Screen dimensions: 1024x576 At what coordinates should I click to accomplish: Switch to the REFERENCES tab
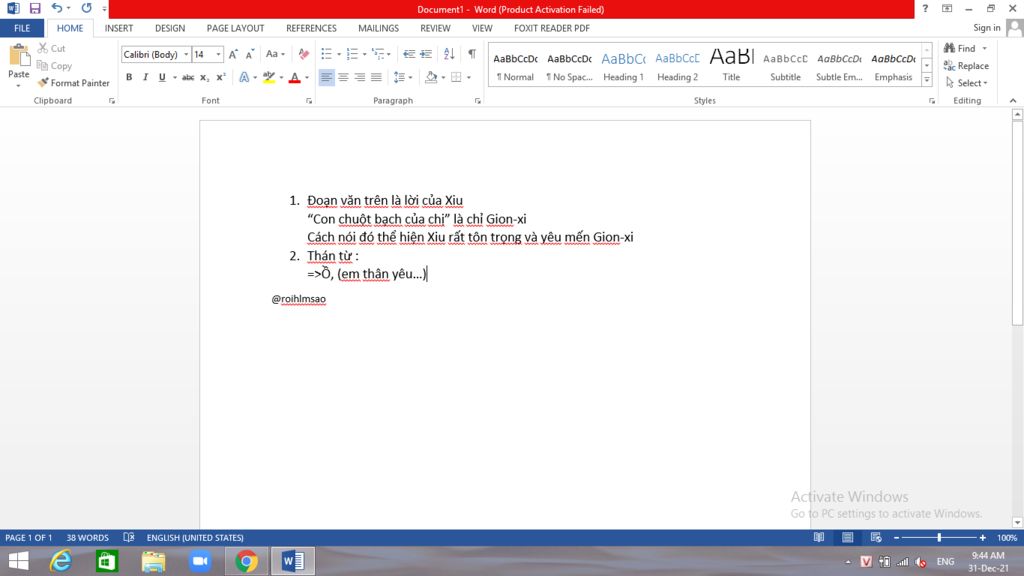[x=312, y=28]
